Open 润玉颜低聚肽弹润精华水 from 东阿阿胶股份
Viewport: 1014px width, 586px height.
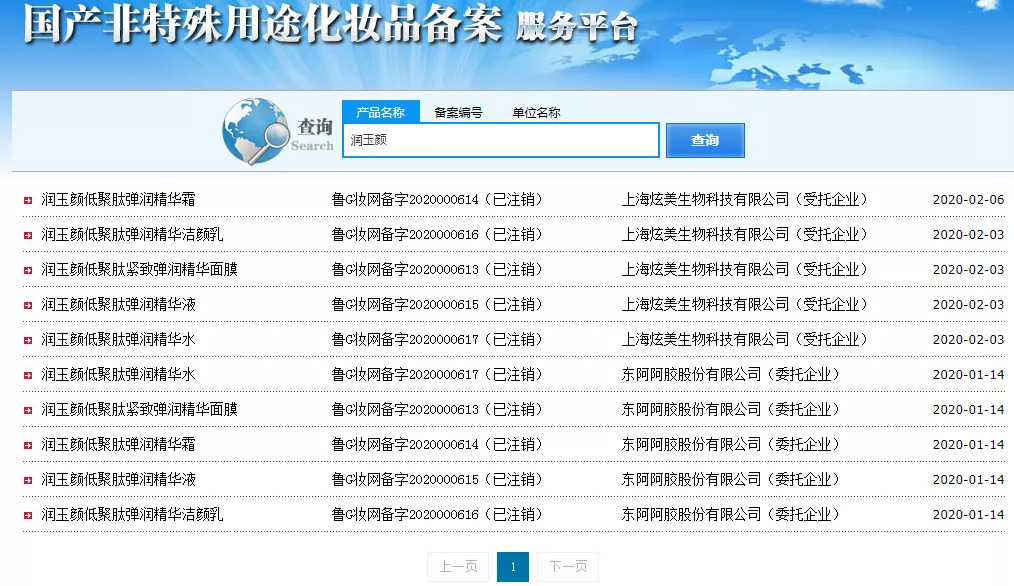pyautogui.click(x=118, y=374)
